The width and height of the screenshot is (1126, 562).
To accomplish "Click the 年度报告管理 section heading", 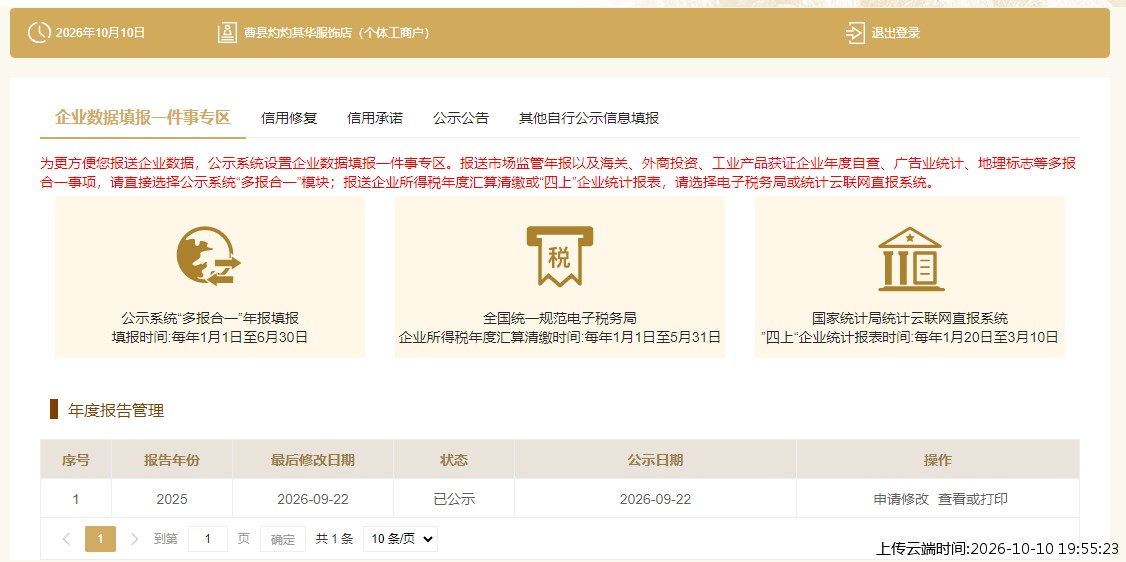I will 116,411.
